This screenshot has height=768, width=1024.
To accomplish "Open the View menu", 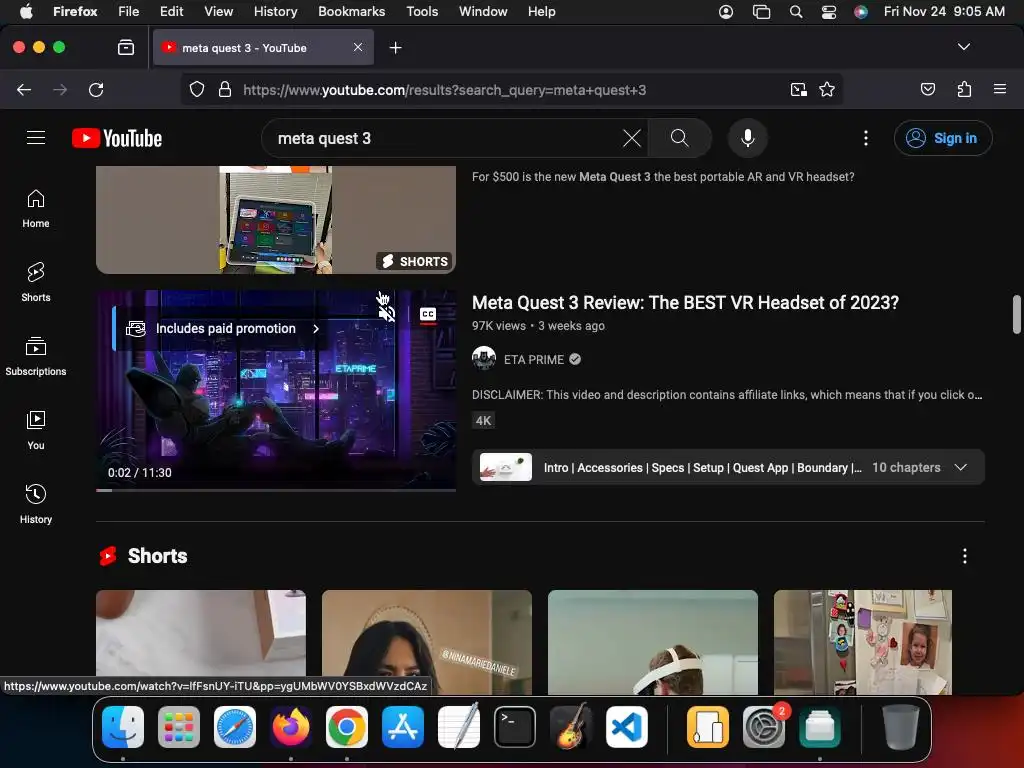I will pyautogui.click(x=218, y=11).
